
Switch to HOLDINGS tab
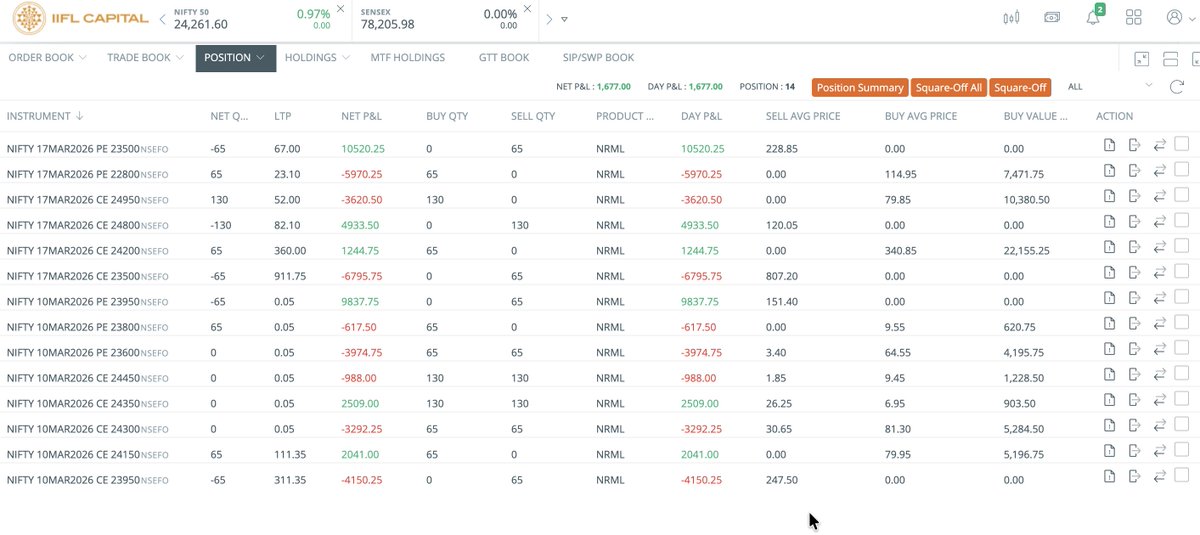click(x=310, y=58)
